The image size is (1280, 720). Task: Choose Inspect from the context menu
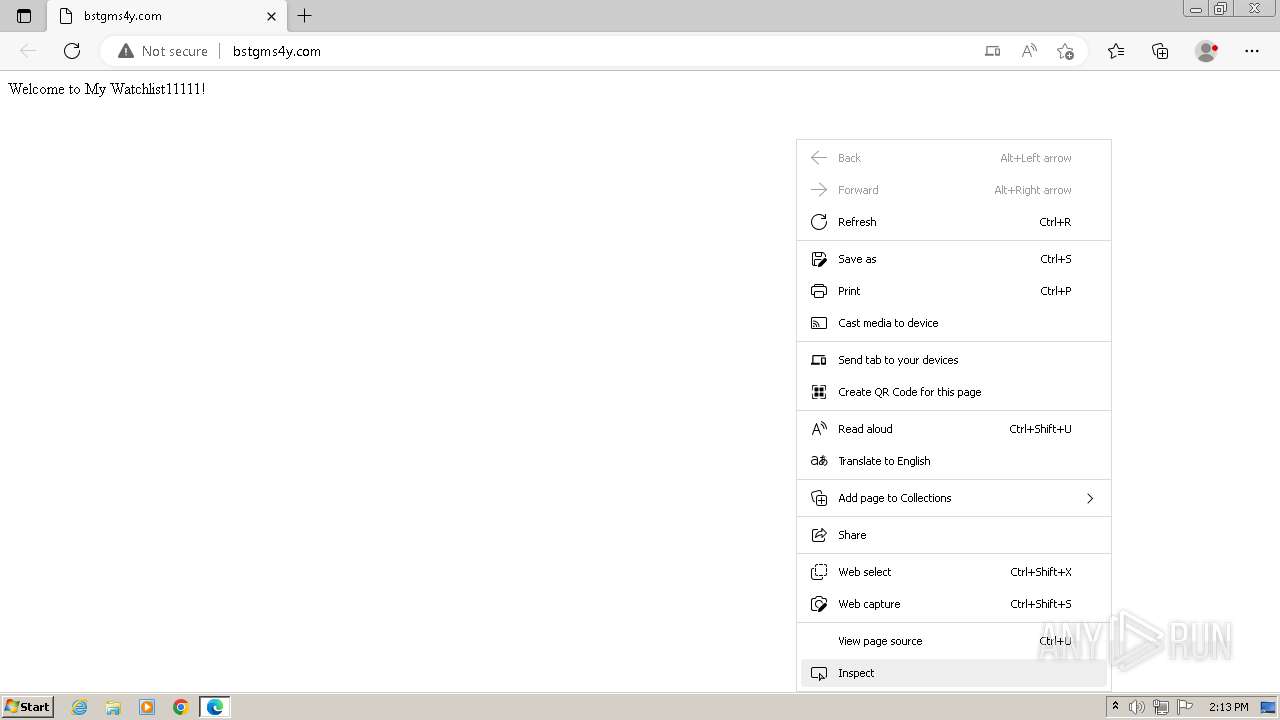(954, 673)
